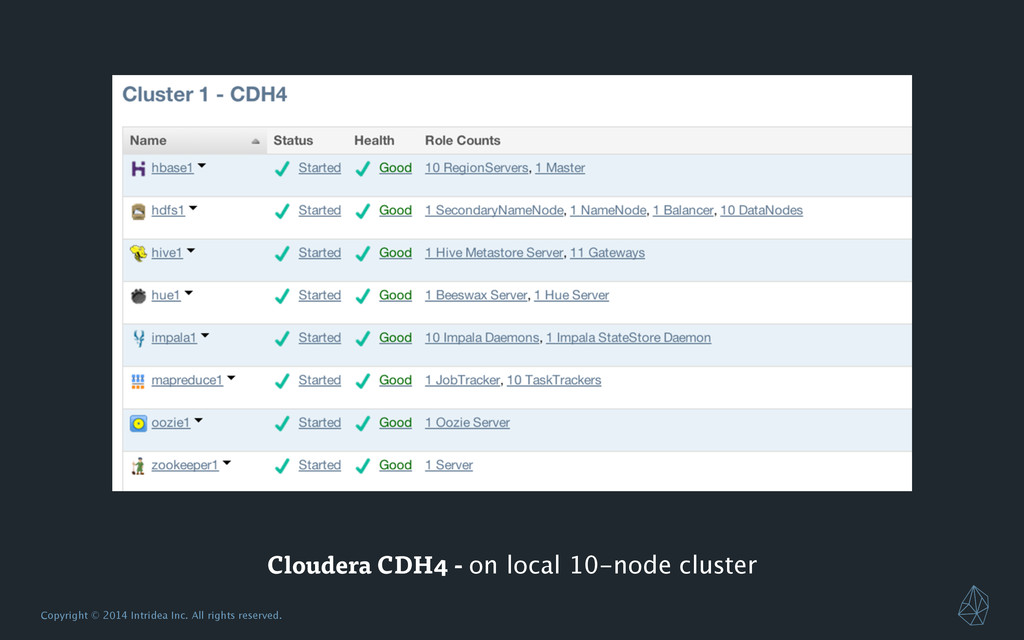Screen dimensions: 1024x640
Task: Open the hue1 actions dropdown arrow
Action: point(189,293)
